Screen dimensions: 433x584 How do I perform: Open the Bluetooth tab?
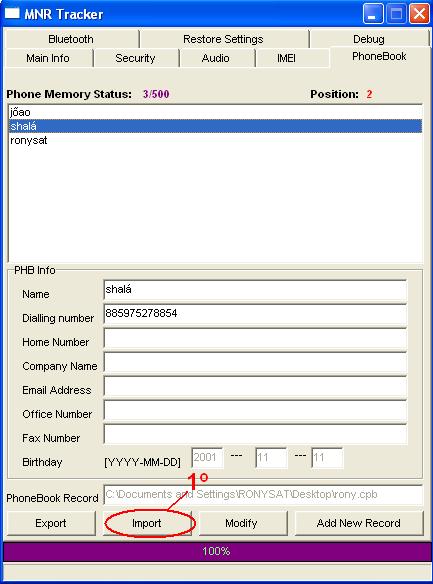point(71,39)
